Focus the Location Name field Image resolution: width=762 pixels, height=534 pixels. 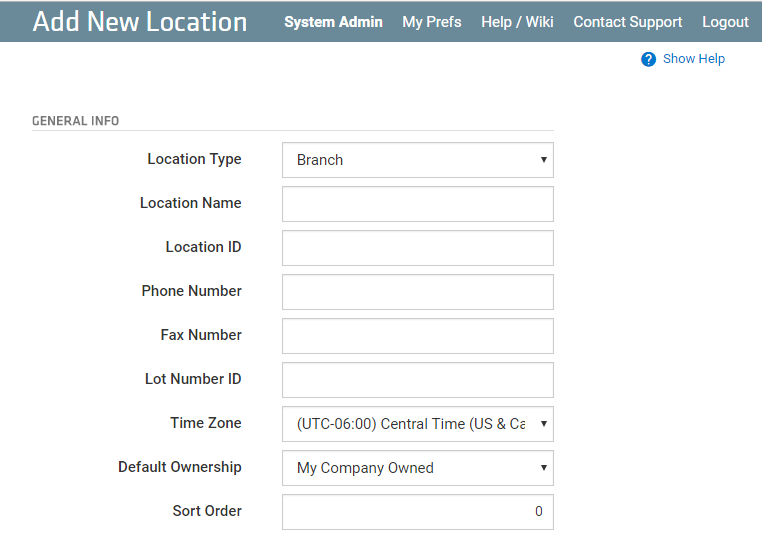417,204
